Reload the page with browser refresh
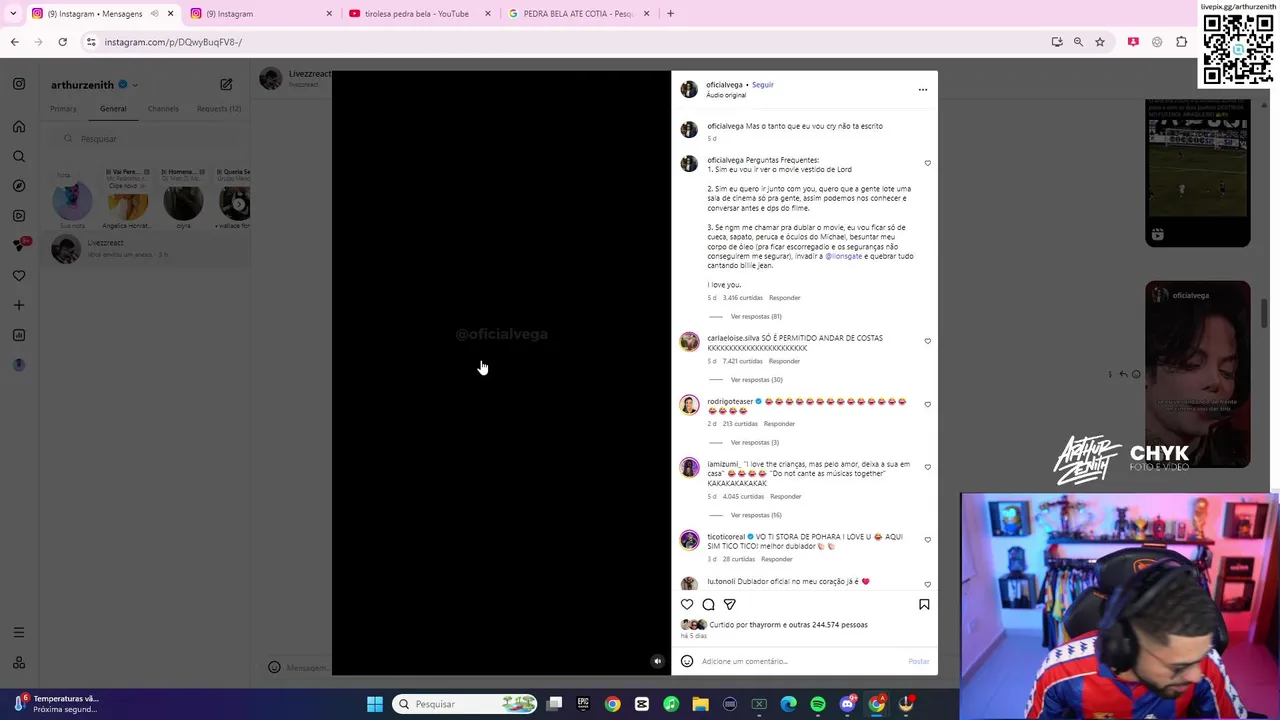The image size is (1280, 720). (62, 42)
